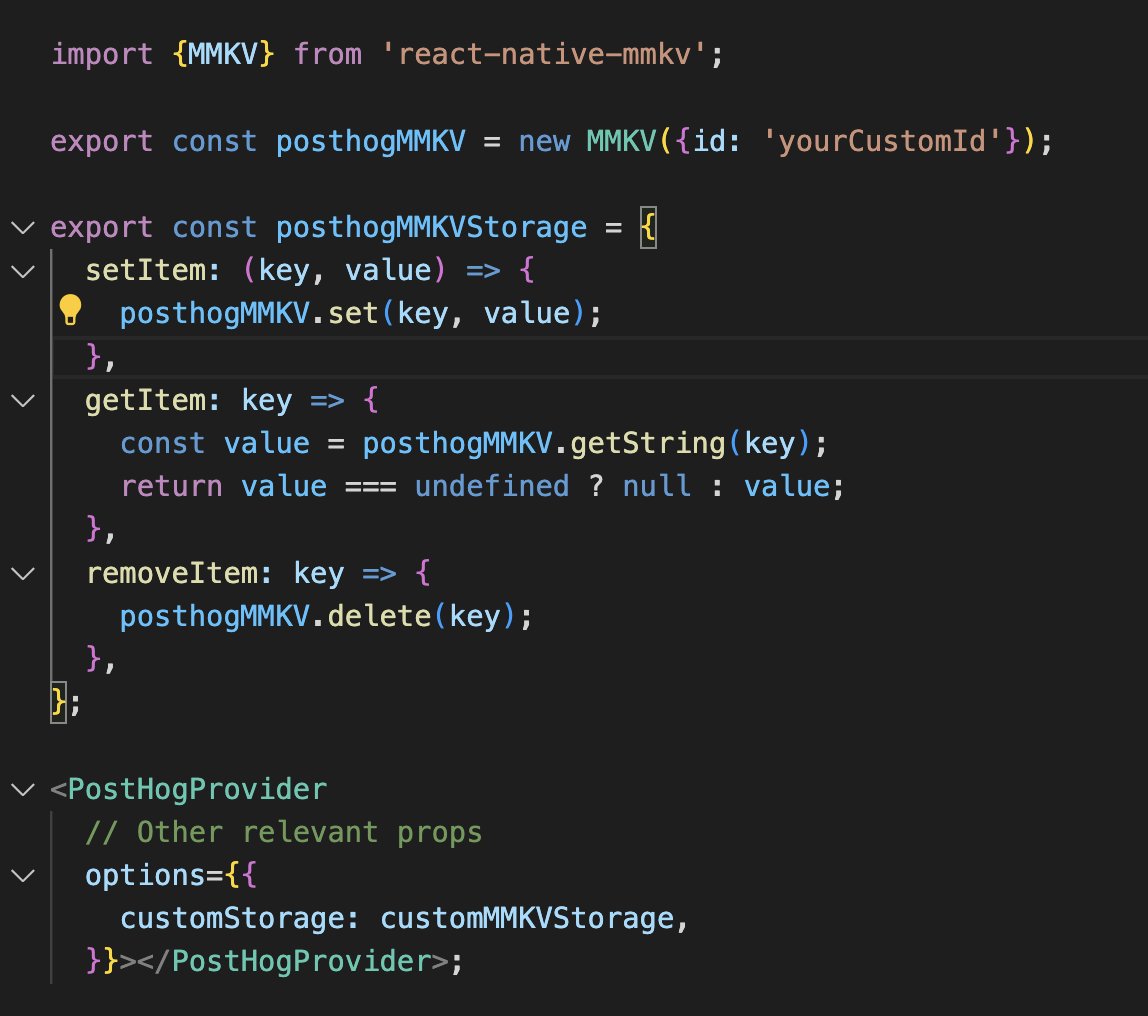Click the opening PostHogProvider tag name

point(198,789)
